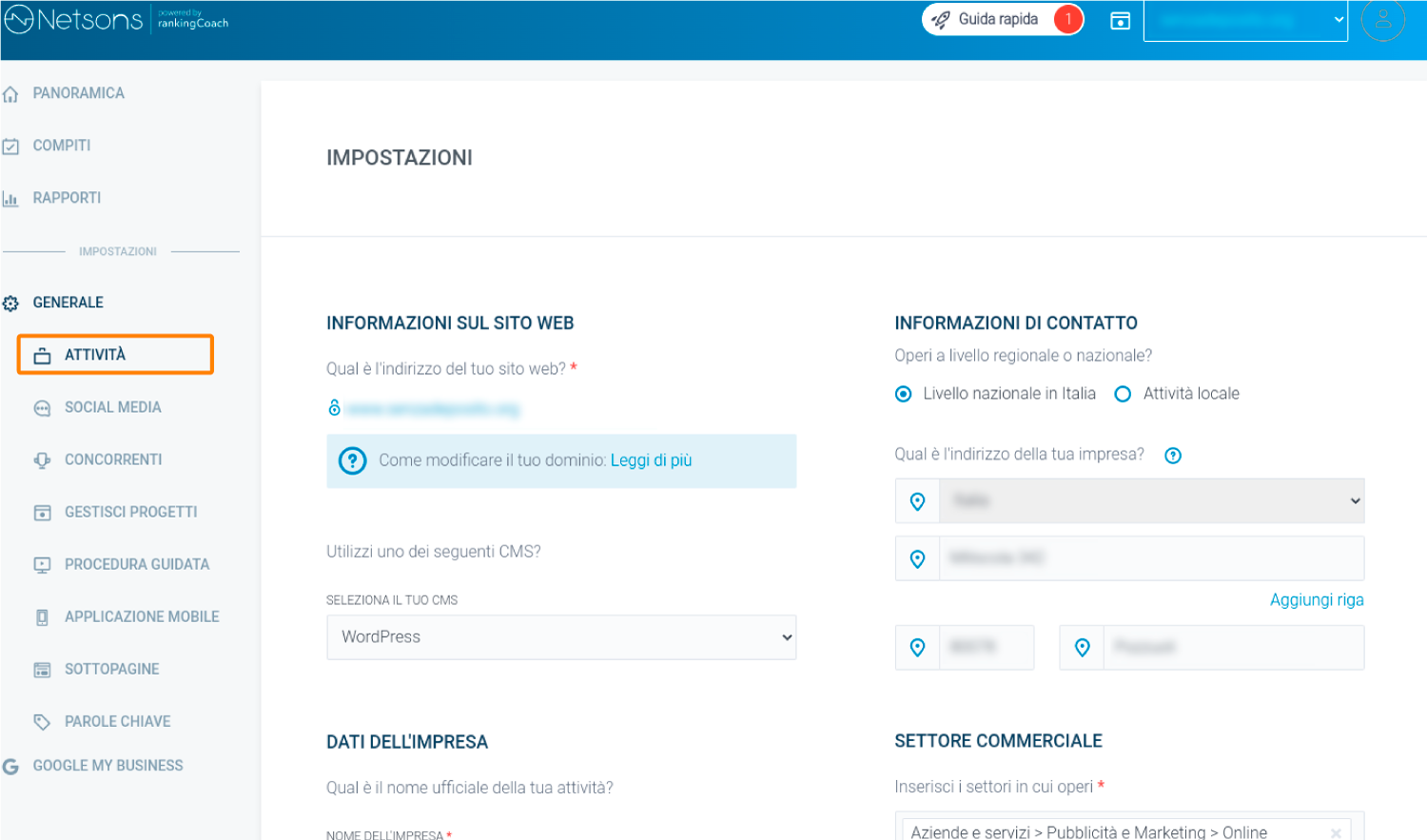
Task: Click the tag icon for Parole Chiave
Action: pos(42,722)
